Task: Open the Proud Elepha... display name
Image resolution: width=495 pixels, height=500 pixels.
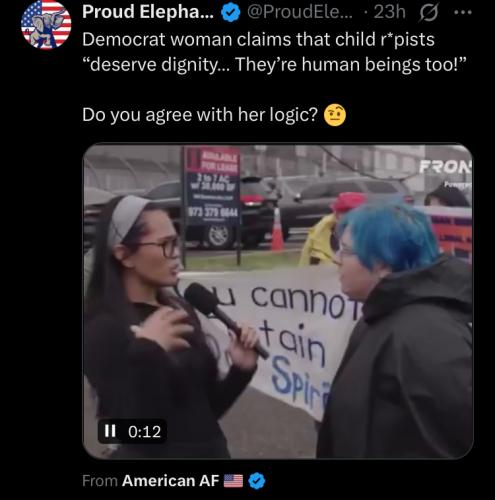Action: point(148,12)
